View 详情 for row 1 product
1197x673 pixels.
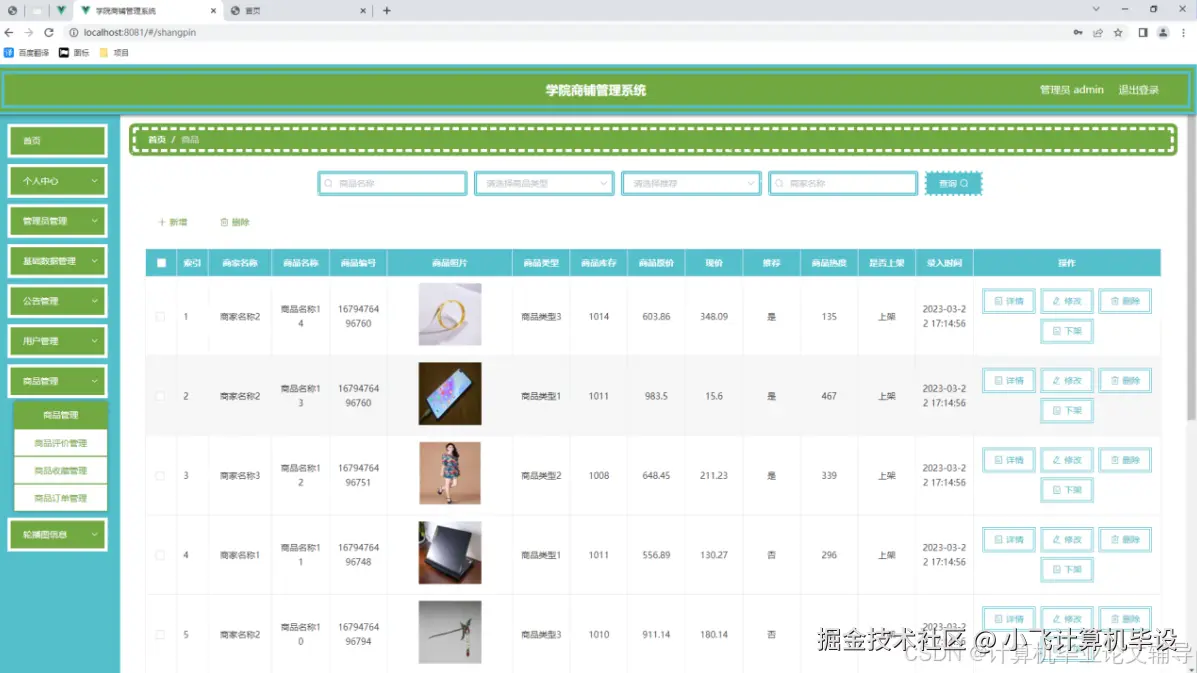(1008, 301)
